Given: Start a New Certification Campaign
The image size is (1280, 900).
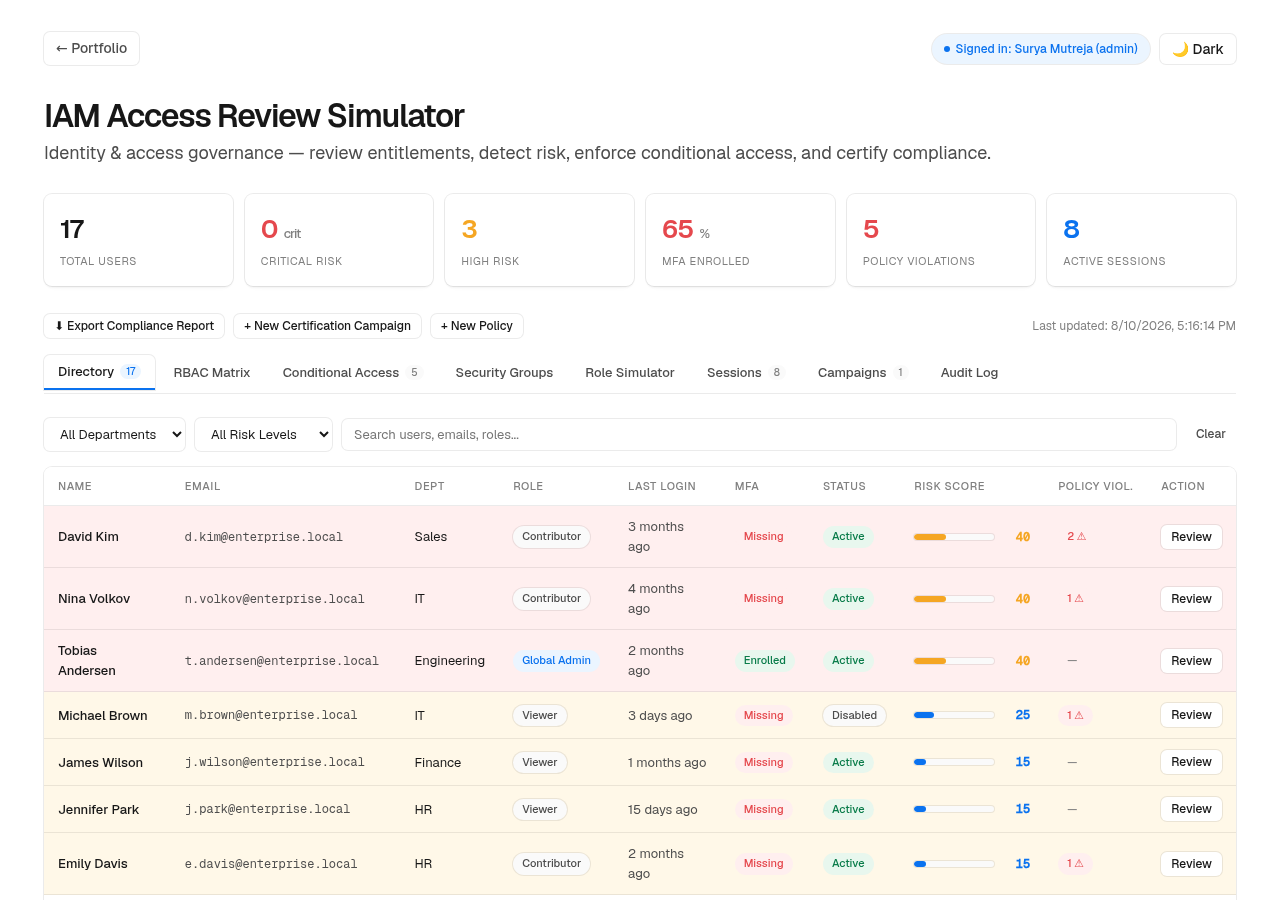Looking at the screenshot, I should pos(327,326).
